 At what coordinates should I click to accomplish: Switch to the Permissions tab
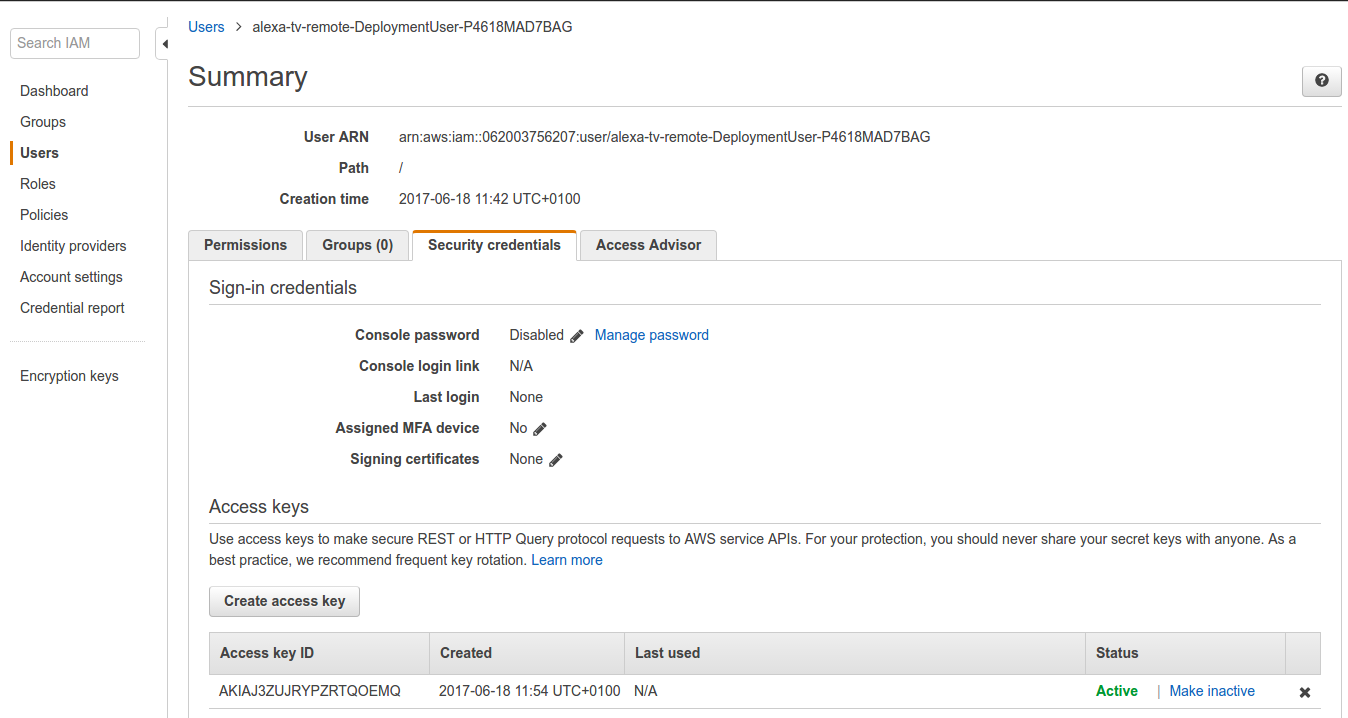pyautogui.click(x=245, y=245)
